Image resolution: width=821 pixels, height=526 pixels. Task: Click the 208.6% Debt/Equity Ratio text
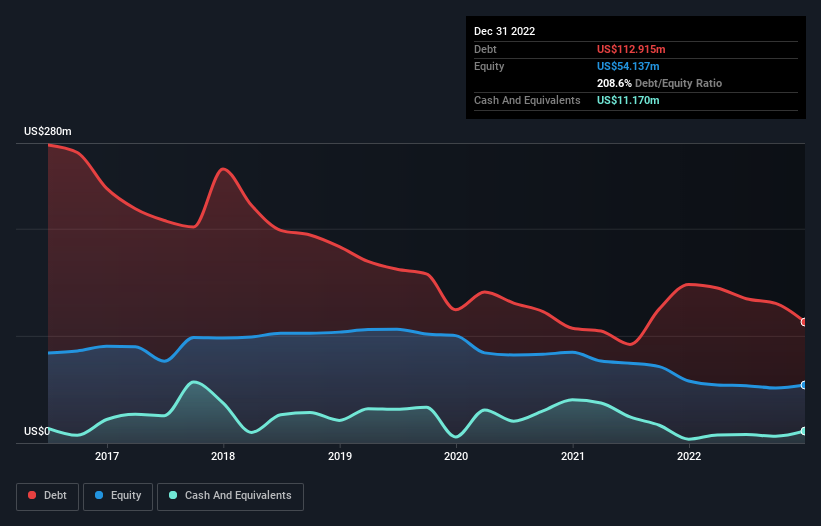point(659,83)
